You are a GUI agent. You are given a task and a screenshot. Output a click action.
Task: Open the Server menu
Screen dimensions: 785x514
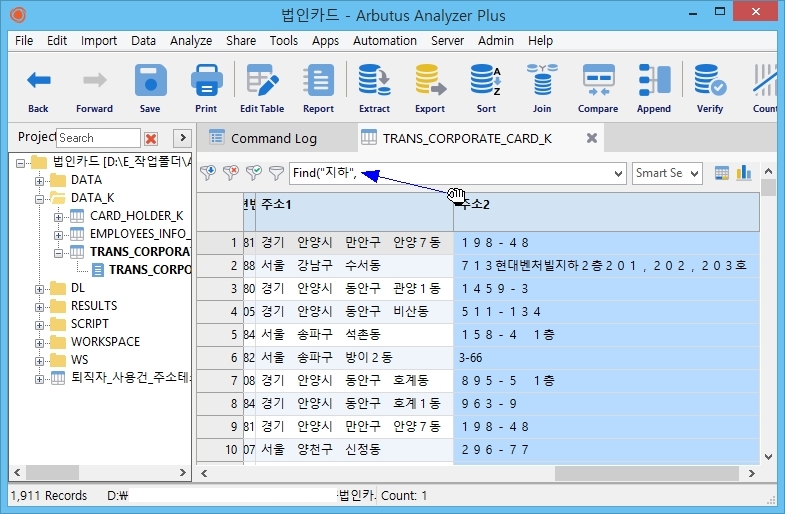pyautogui.click(x=448, y=41)
